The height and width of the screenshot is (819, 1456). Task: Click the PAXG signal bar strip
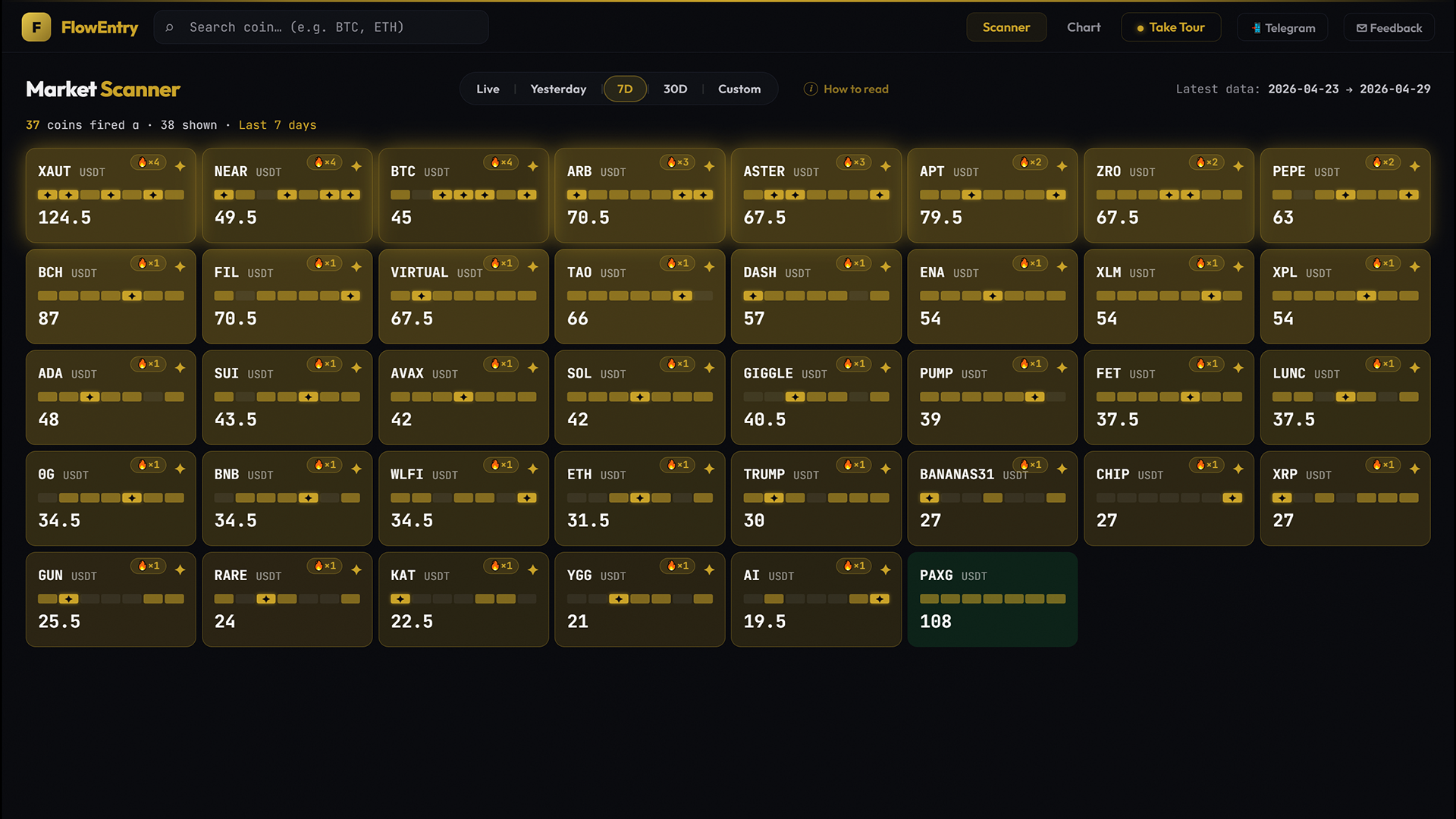coord(993,599)
